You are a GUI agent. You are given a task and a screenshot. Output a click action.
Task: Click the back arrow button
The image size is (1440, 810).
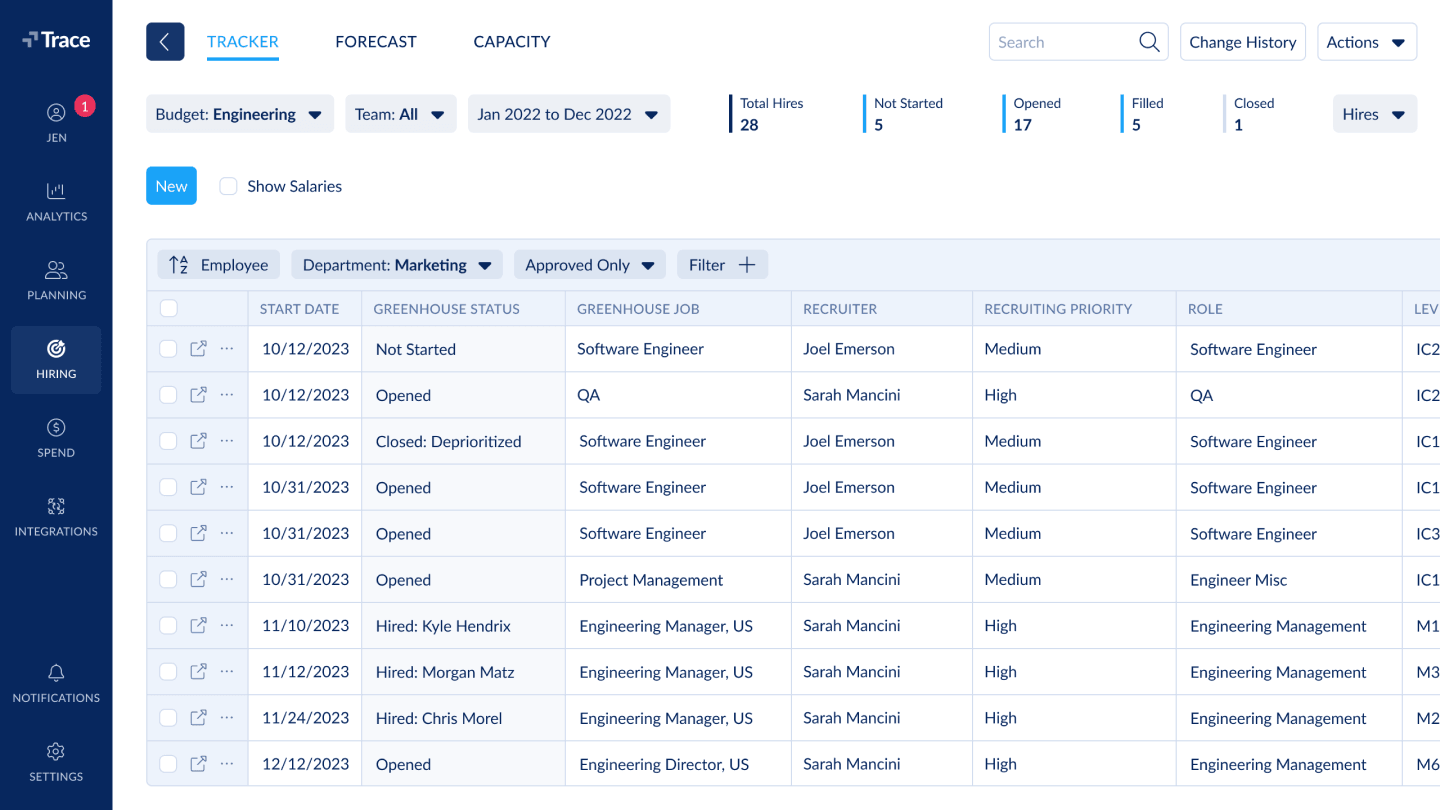(165, 42)
